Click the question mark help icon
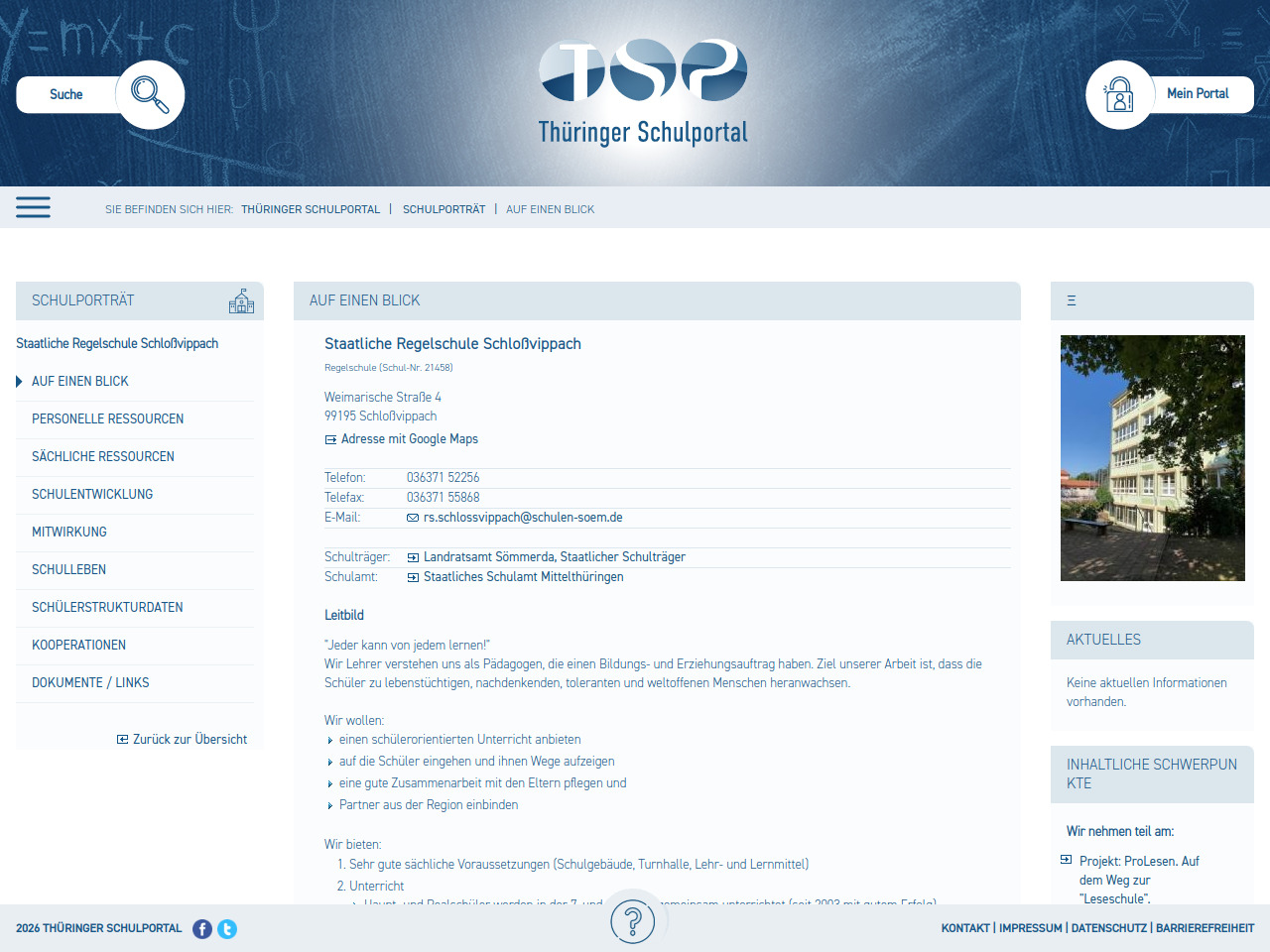The image size is (1270, 952). 633,922
